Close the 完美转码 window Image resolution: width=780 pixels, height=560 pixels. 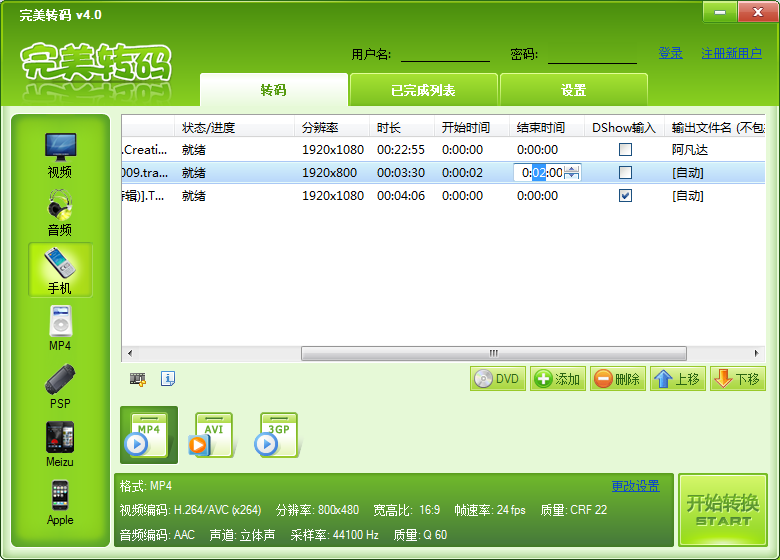coord(758,12)
